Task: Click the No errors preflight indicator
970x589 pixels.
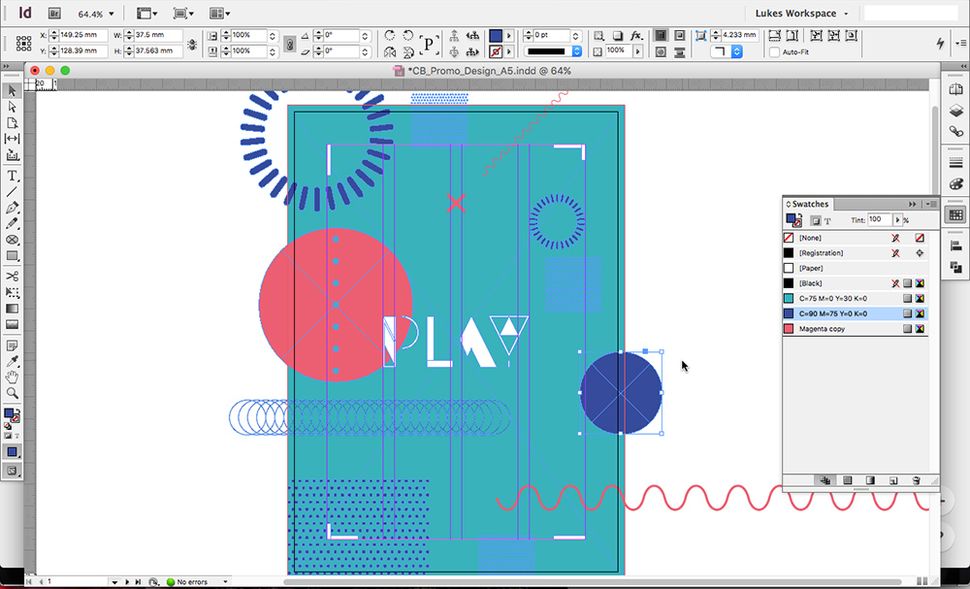Action: (190, 580)
